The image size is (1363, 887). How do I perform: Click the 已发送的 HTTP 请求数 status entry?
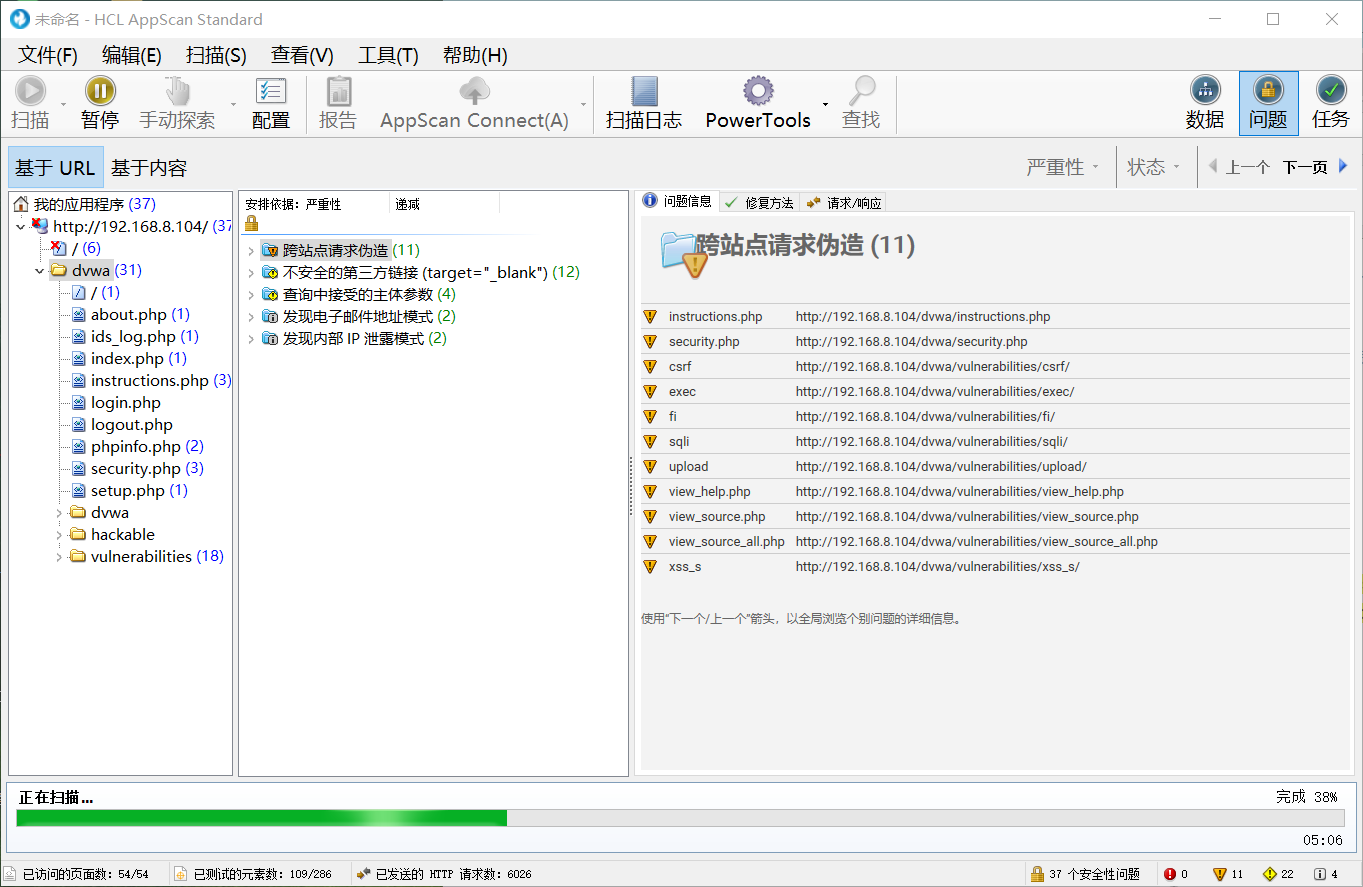coord(445,874)
